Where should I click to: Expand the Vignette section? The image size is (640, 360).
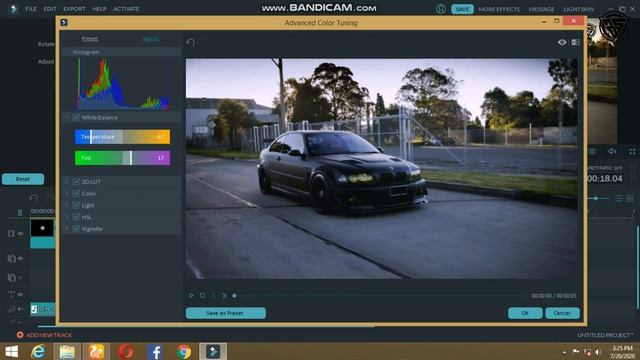67,229
